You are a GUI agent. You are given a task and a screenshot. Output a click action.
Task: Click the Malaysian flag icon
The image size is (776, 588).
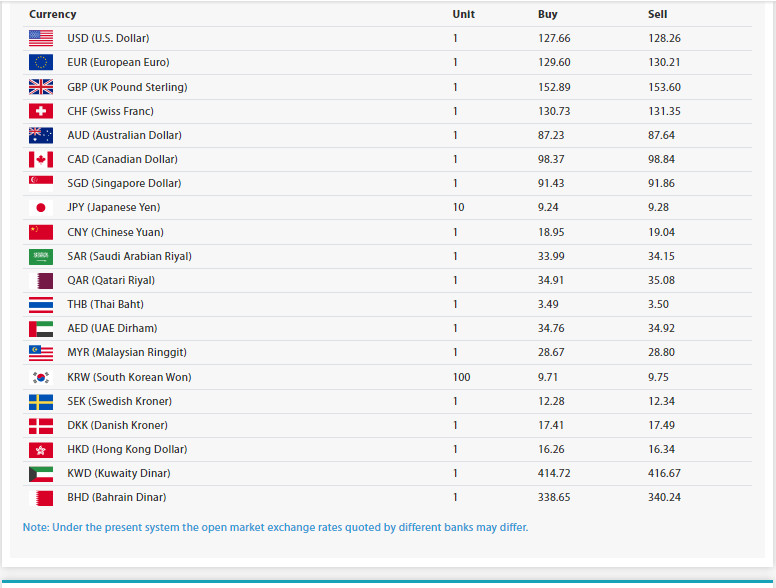click(x=41, y=352)
